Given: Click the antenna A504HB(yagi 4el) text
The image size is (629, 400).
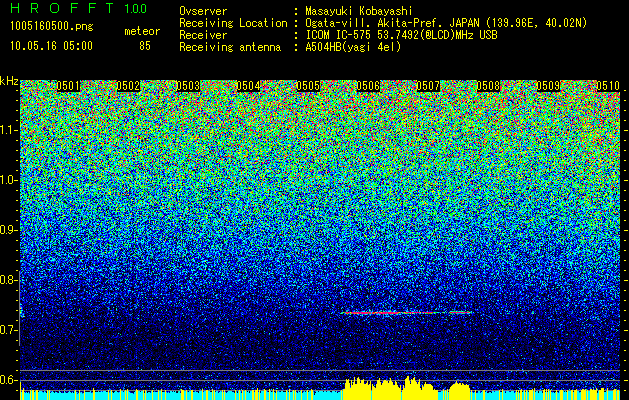Looking at the screenshot, I should (x=353, y=47).
